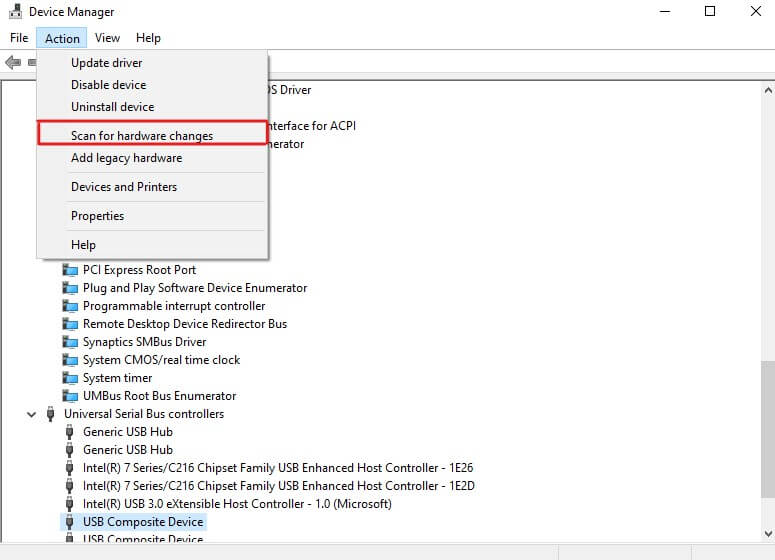
Task: Select Scan for hardware changes
Action: 142,135
